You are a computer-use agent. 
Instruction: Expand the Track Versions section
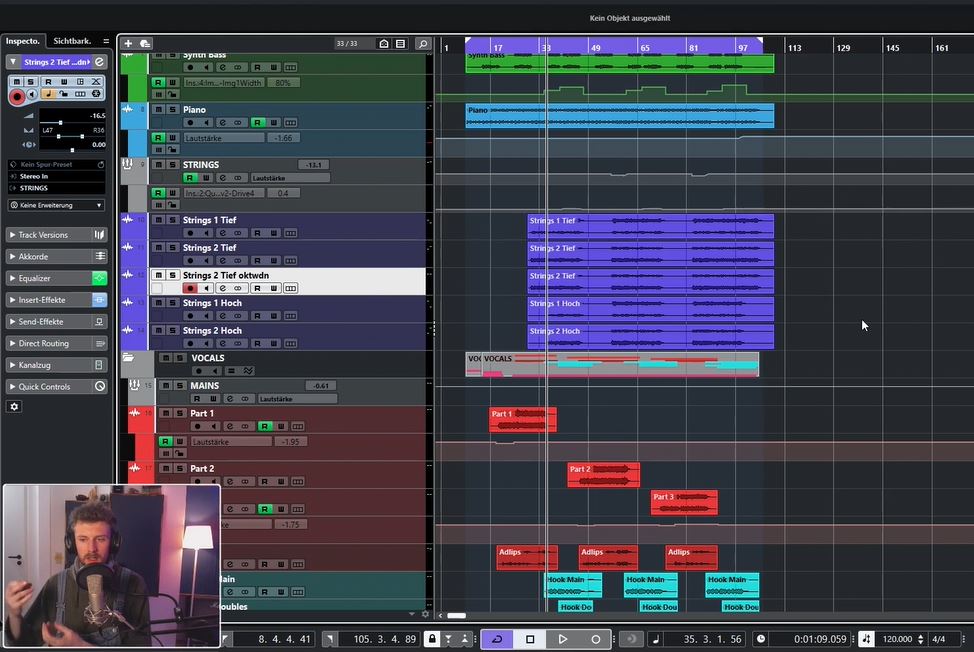pyautogui.click(x=12, y=235)
